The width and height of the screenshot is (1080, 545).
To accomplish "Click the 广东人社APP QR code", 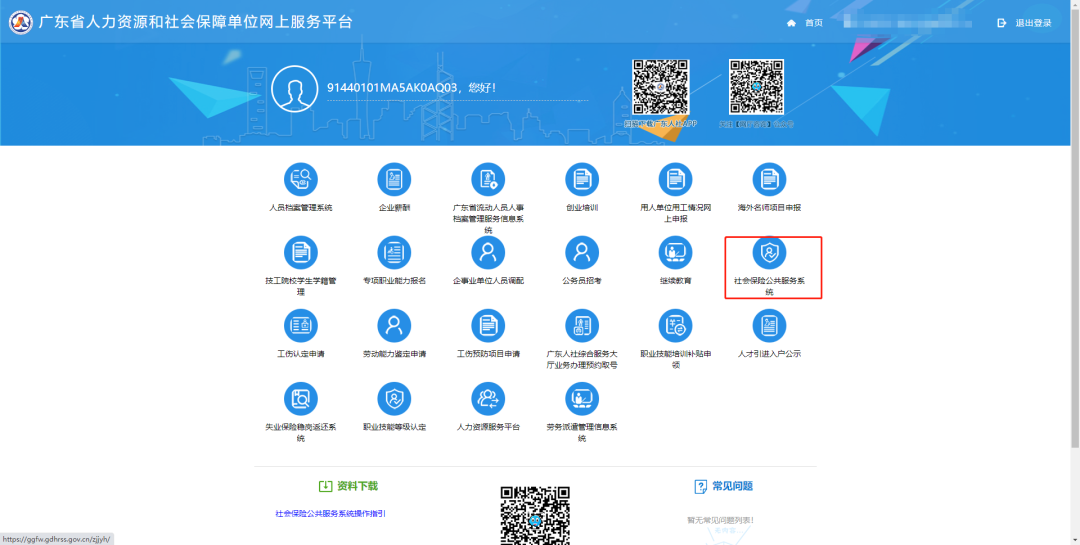I will [660, 88].
